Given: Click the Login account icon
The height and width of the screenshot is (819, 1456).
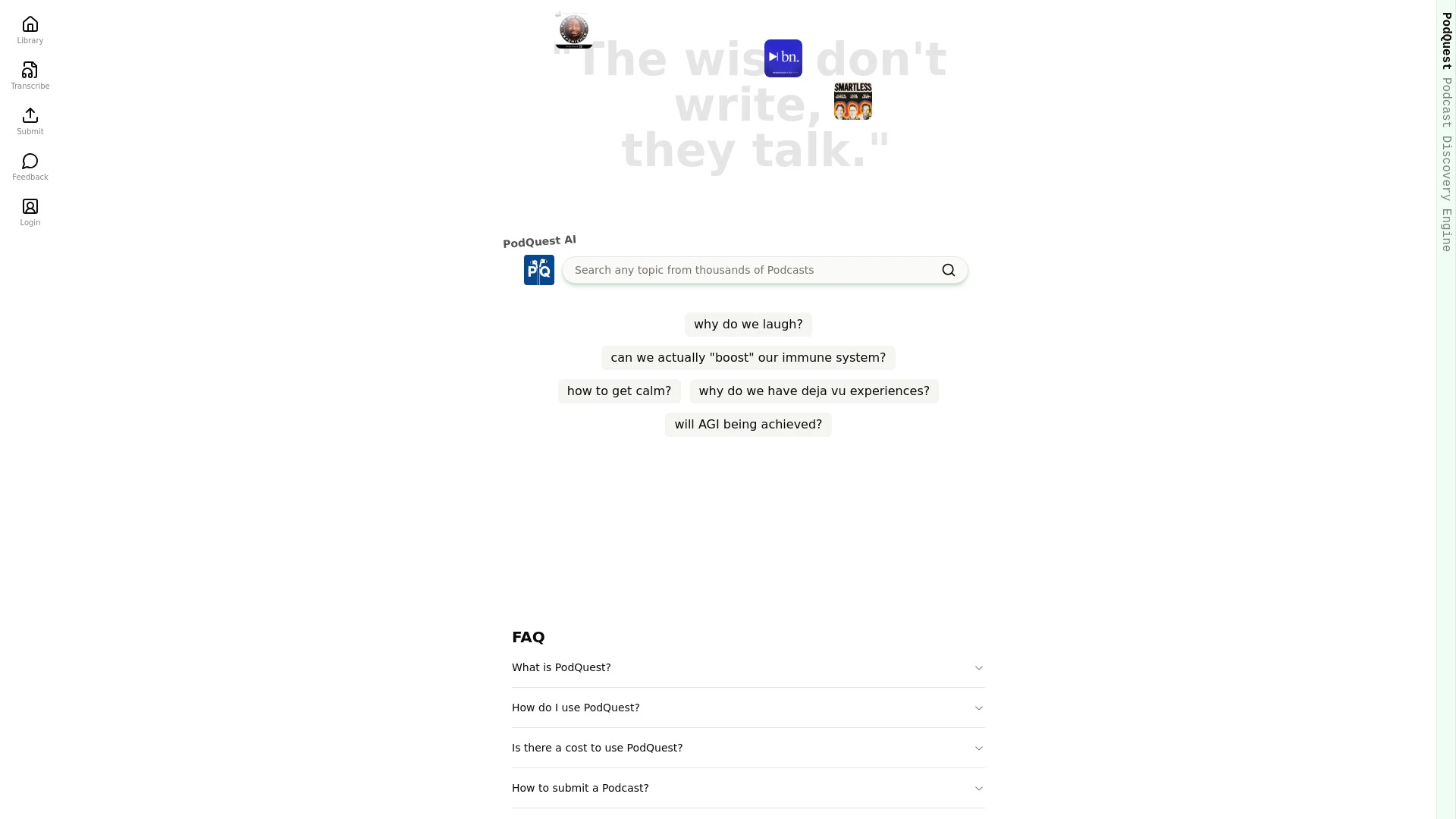Looking at the screenshot, I should click(x=30, y=206).
